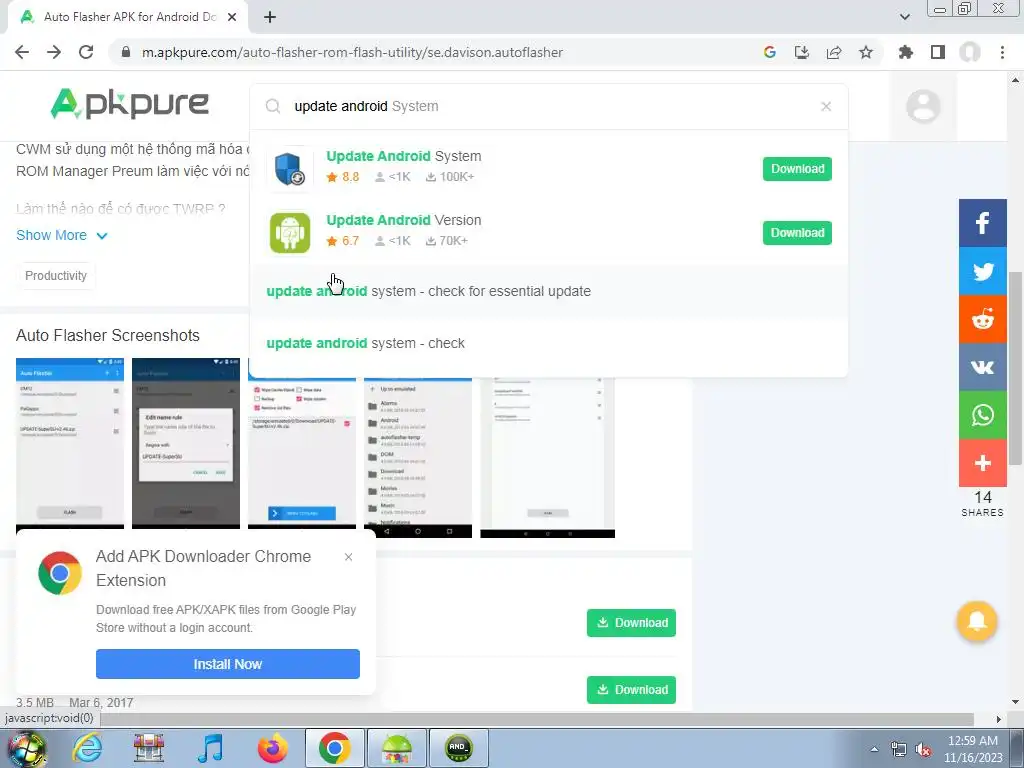Image resolution: width=1024 pixels, height=768 pixels.
Task: Open the Update Android System result title
Action: [404, 156]
